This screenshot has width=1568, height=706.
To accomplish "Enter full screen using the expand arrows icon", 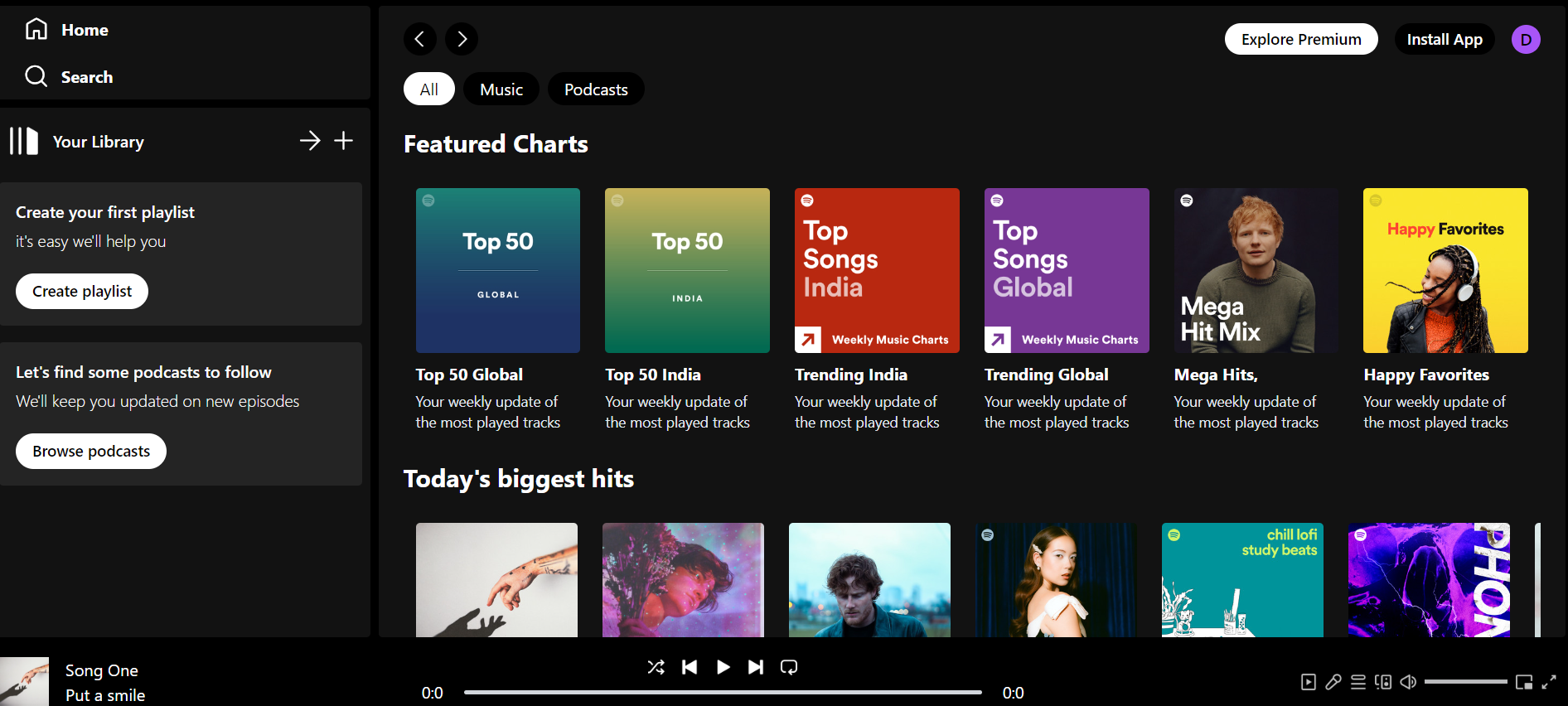I will [1548, 682].
